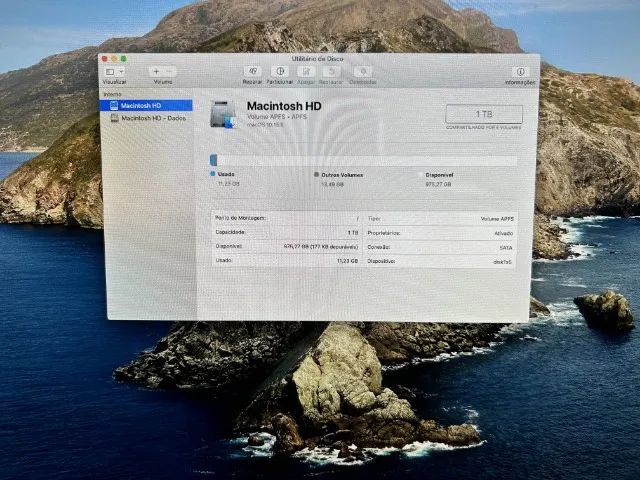Click the large Macintosh HD disk icon
This screenshot has width=640, height=480.
point(223,114)
